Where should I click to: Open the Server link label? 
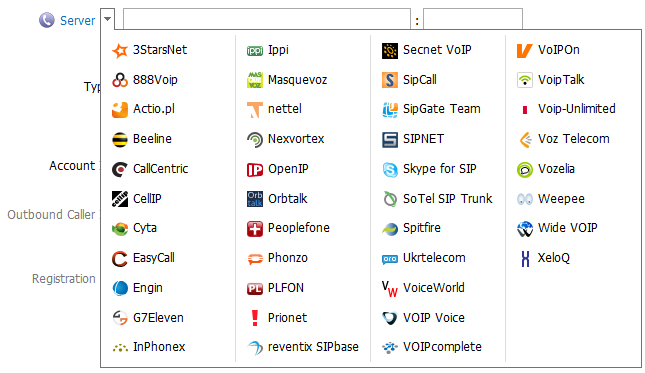[77, 21]
